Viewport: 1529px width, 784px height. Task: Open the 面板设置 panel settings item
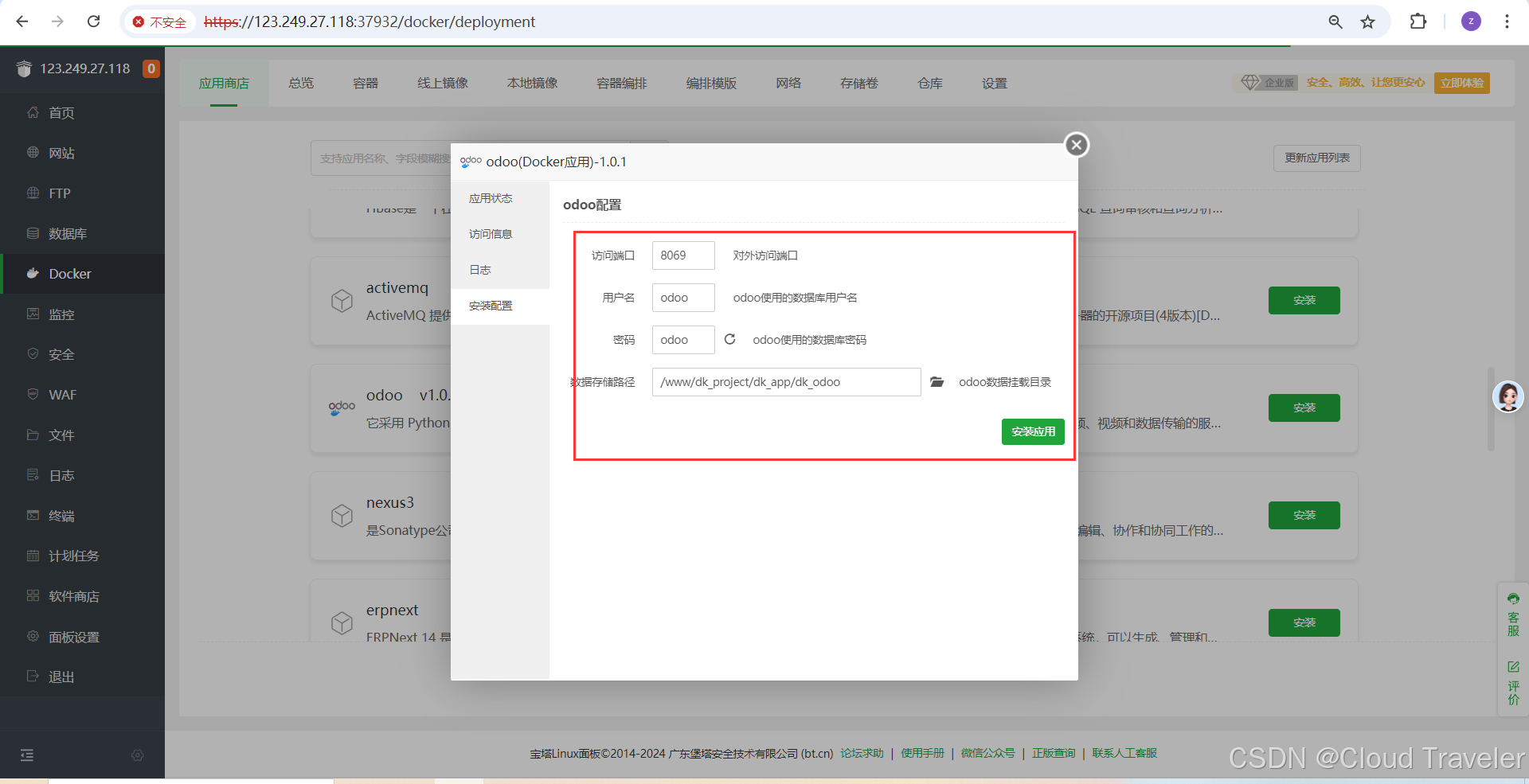pyautogui.click(x=82, y=637)
